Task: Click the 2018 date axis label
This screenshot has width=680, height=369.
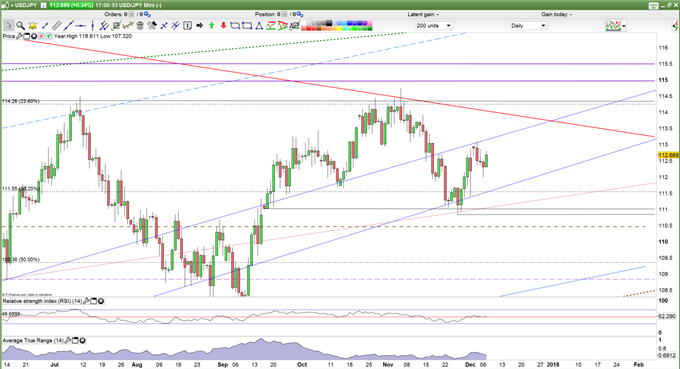Action: point(553,365)
